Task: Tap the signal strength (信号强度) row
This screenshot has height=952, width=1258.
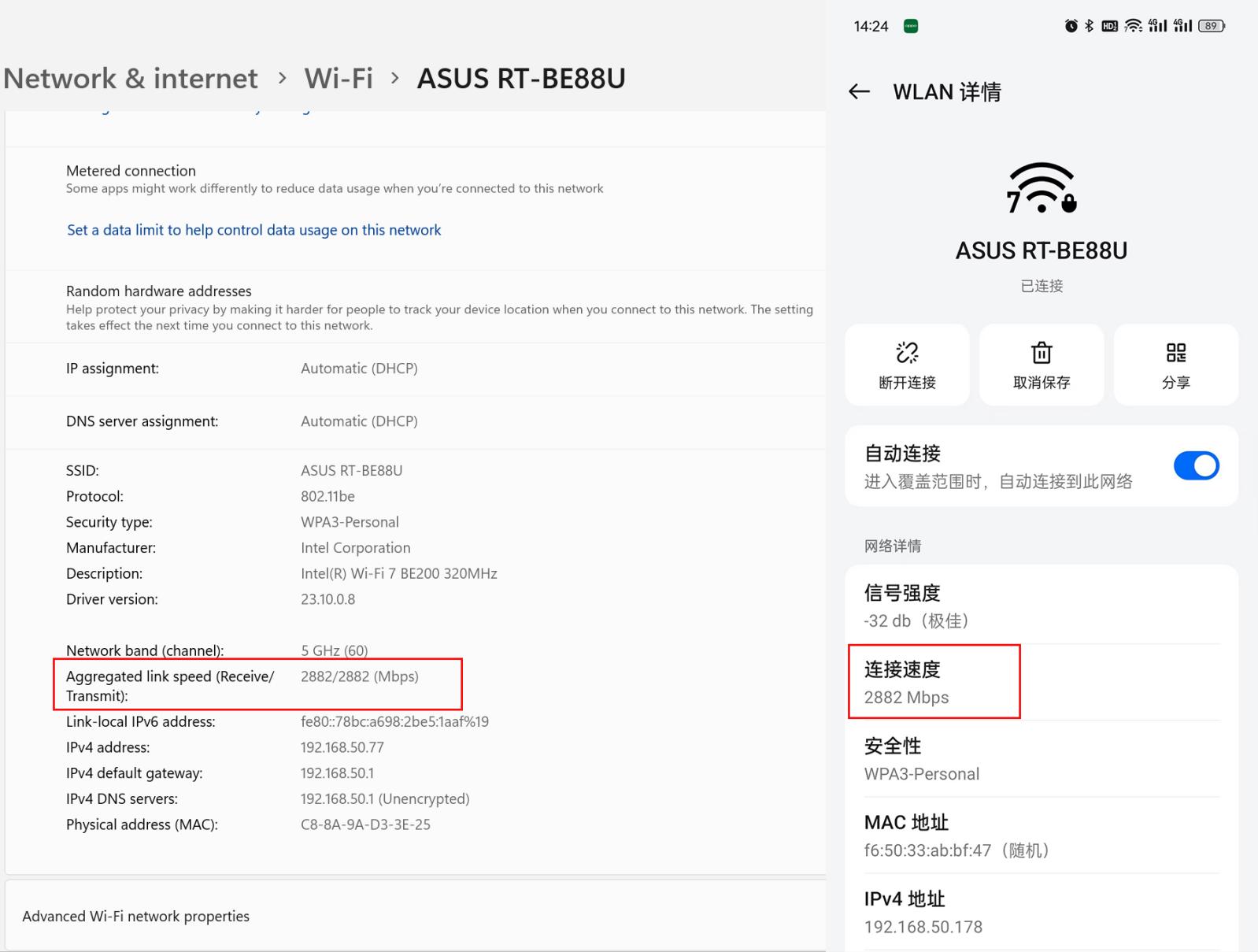Action: point(1041,606)
